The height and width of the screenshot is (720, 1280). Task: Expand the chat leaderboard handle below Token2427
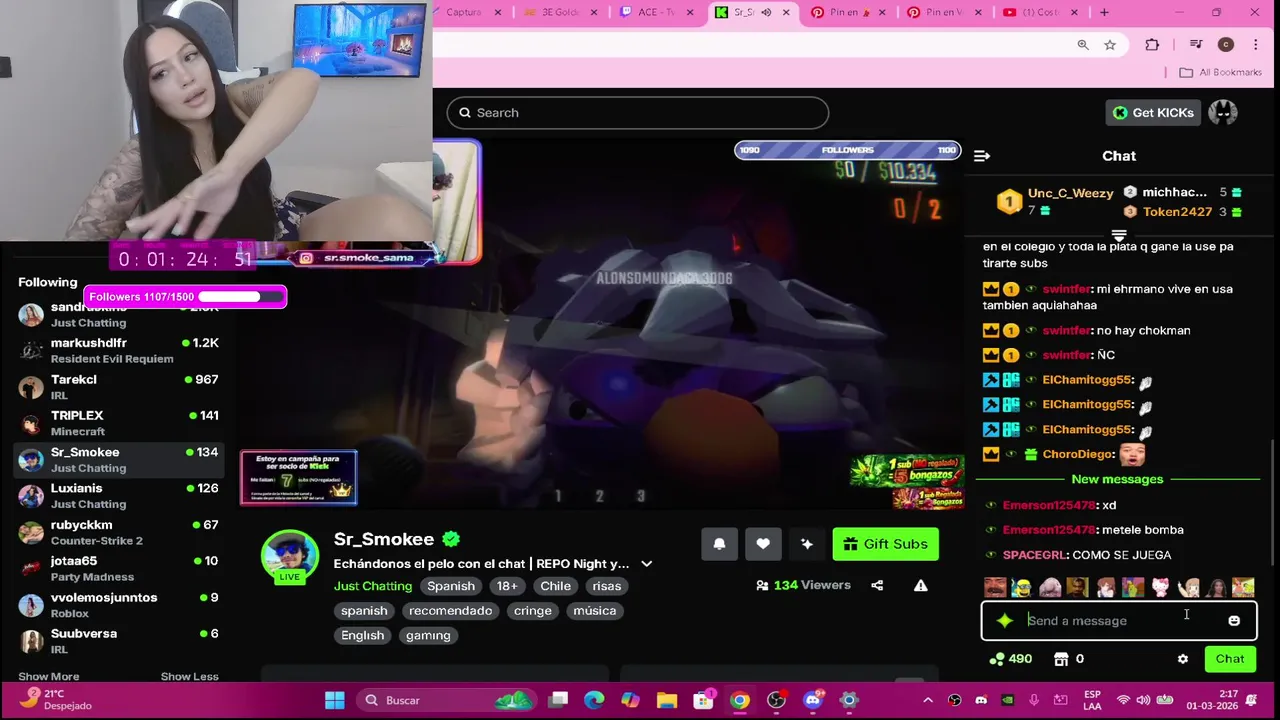(x=1119, y=236)
